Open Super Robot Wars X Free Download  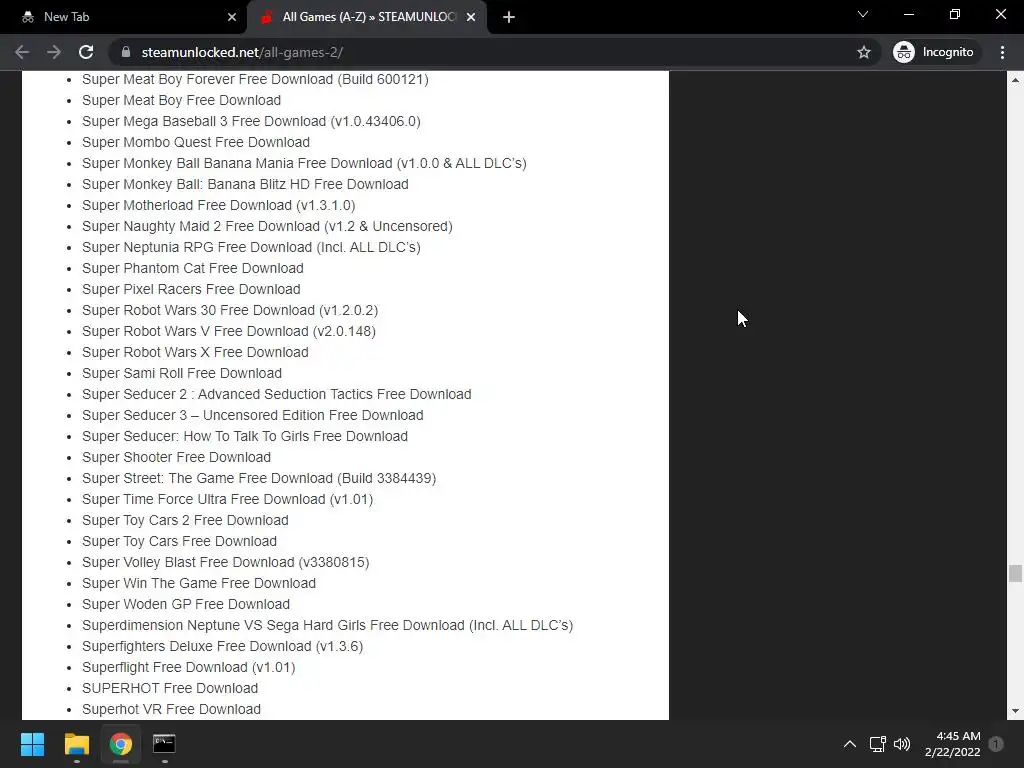195,352
